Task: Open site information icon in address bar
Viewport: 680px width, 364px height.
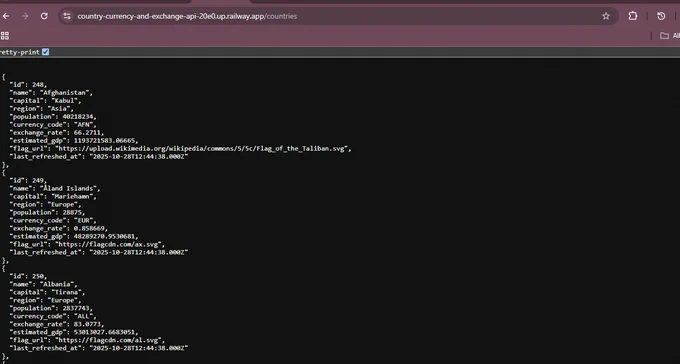Action: 67,16
